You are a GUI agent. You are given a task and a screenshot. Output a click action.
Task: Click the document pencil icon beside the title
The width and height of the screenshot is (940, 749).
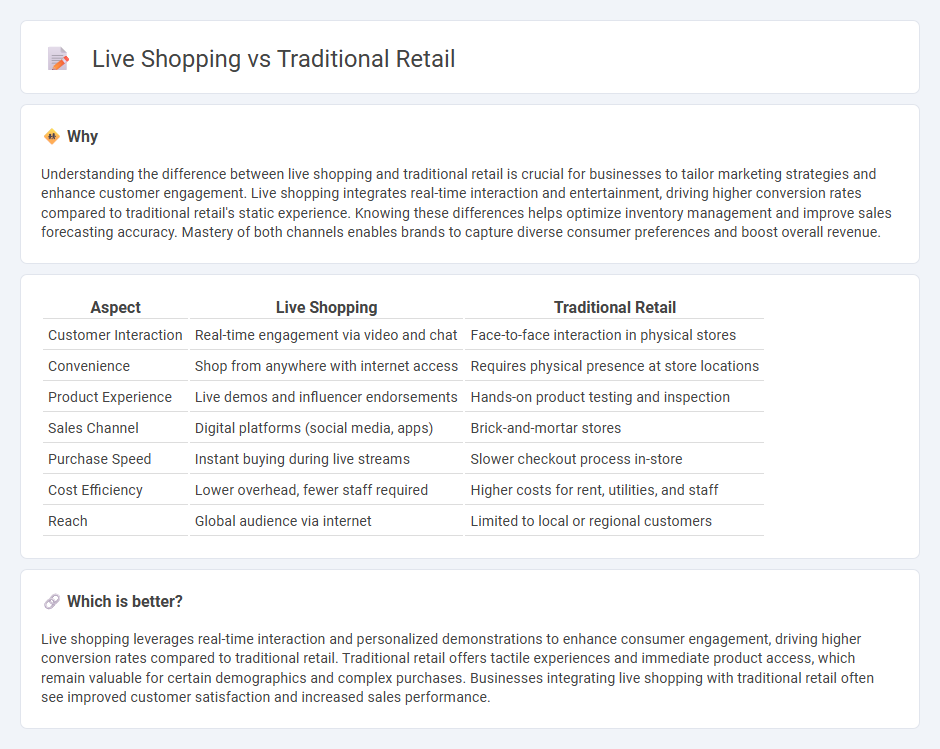pyautogui.click(x=58, y=59)
